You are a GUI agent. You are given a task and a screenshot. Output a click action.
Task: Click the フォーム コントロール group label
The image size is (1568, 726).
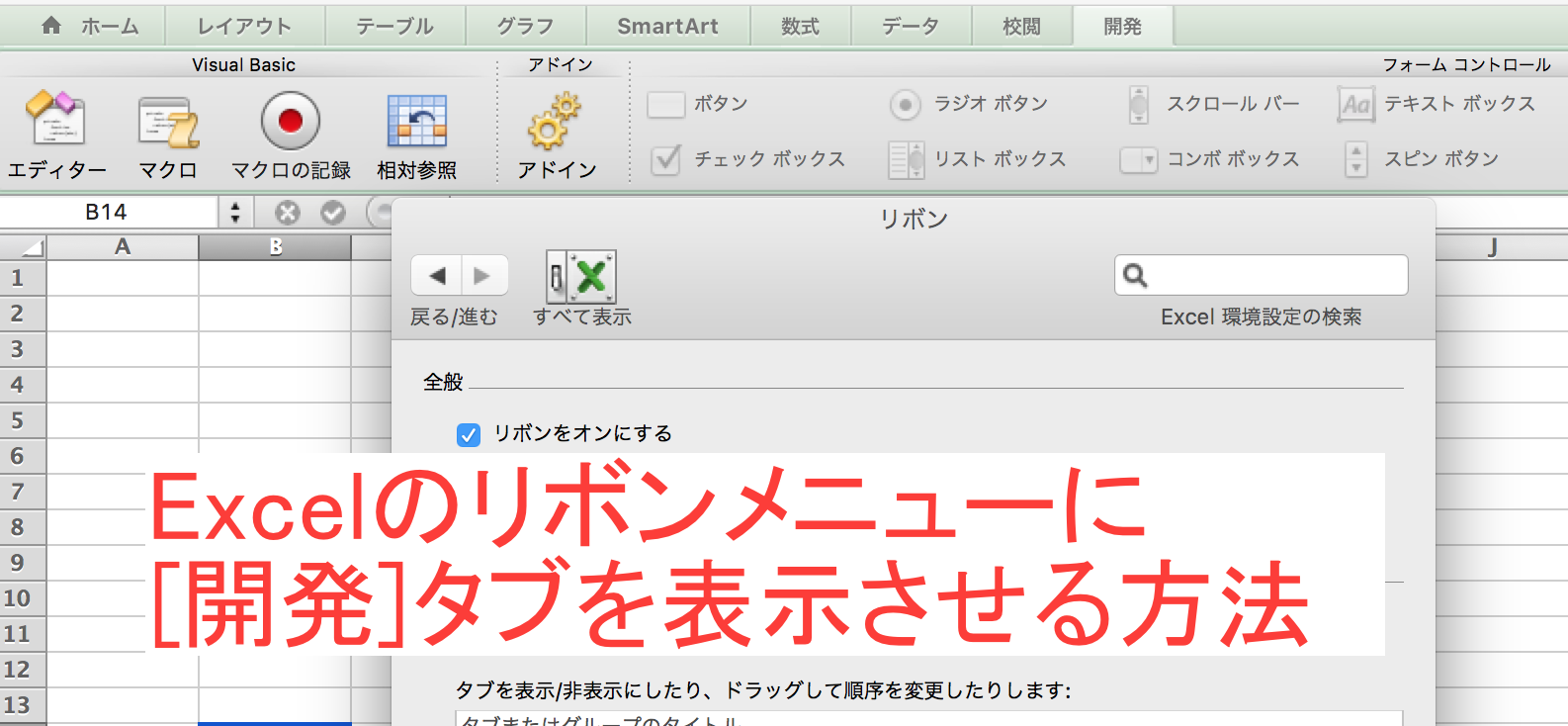pos(1466,65)
